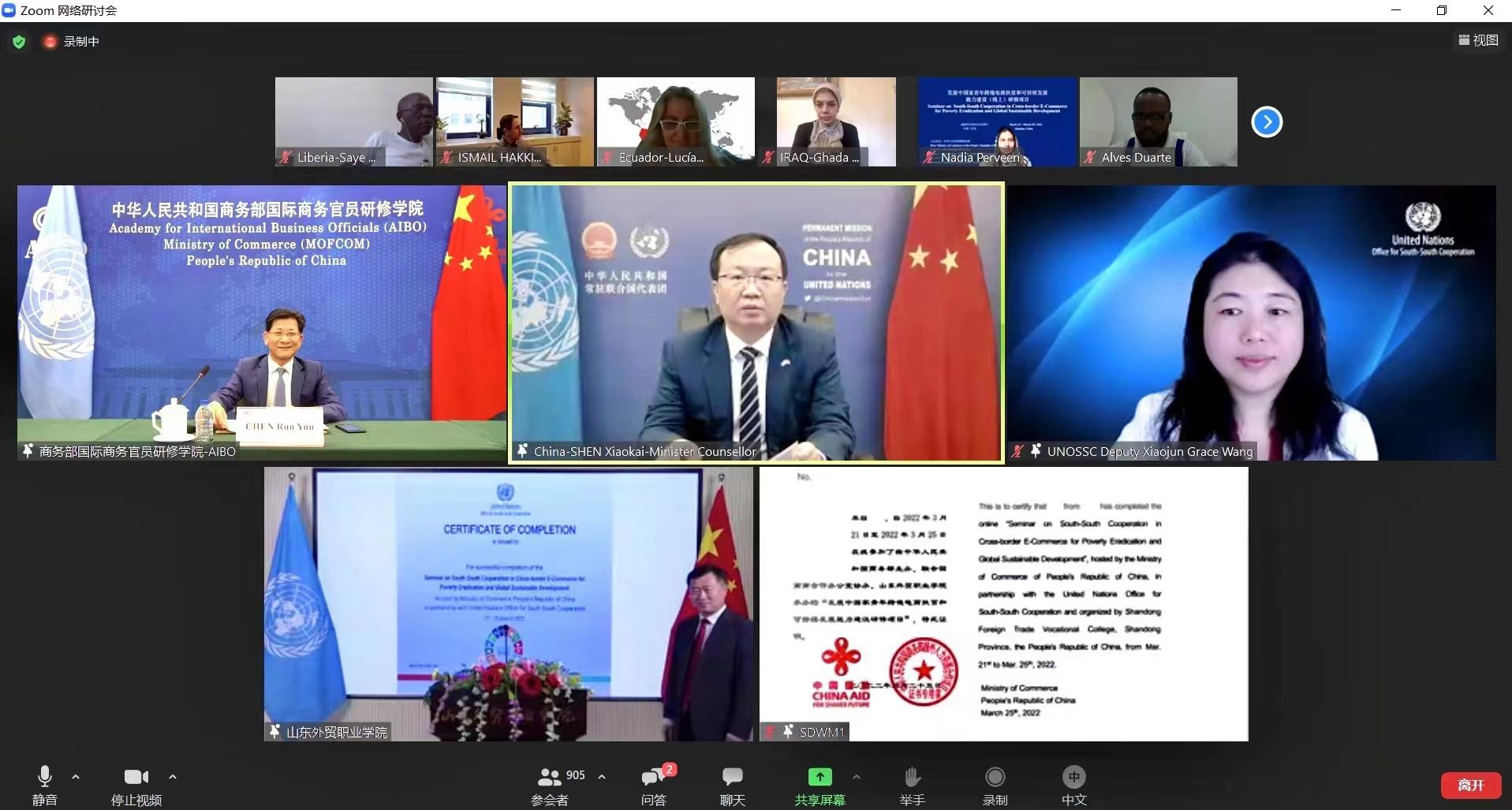The image size is (1512, 810).
Task: Select ISMAIL HAKKI participant thumbnail
Action: coord(515,121)
